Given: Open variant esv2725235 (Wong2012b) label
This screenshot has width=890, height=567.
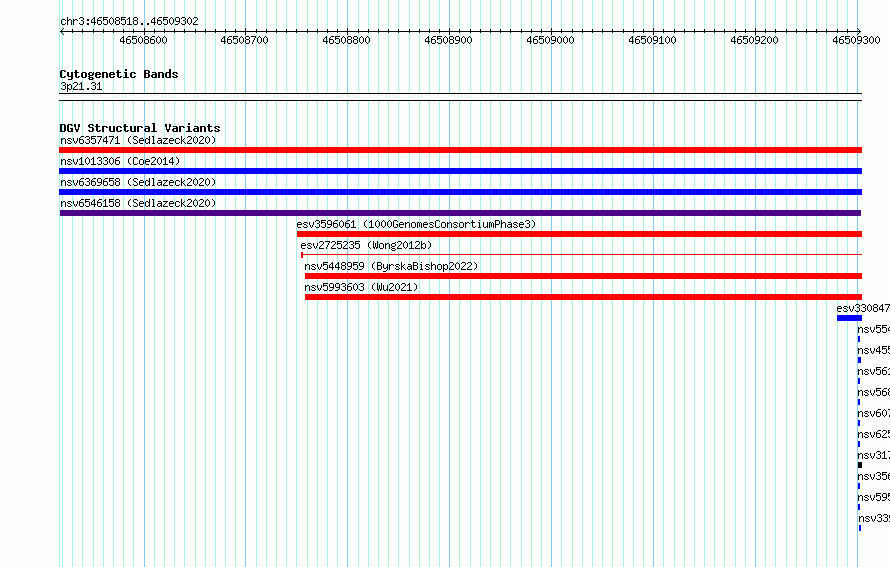Looking at the screenshot, I should 366,245.
